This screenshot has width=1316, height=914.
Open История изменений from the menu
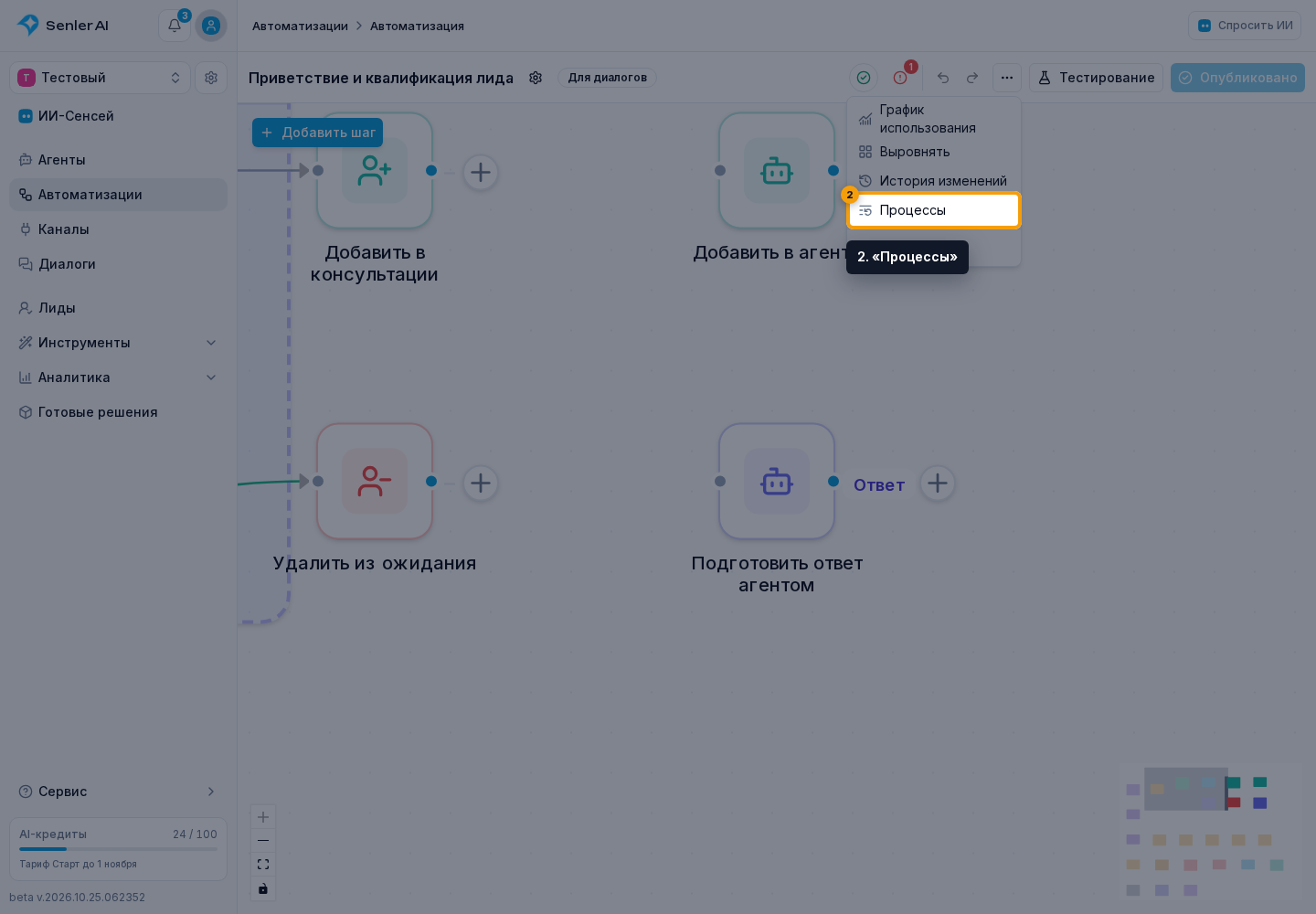pyautogui.click(x=934, y=181)
